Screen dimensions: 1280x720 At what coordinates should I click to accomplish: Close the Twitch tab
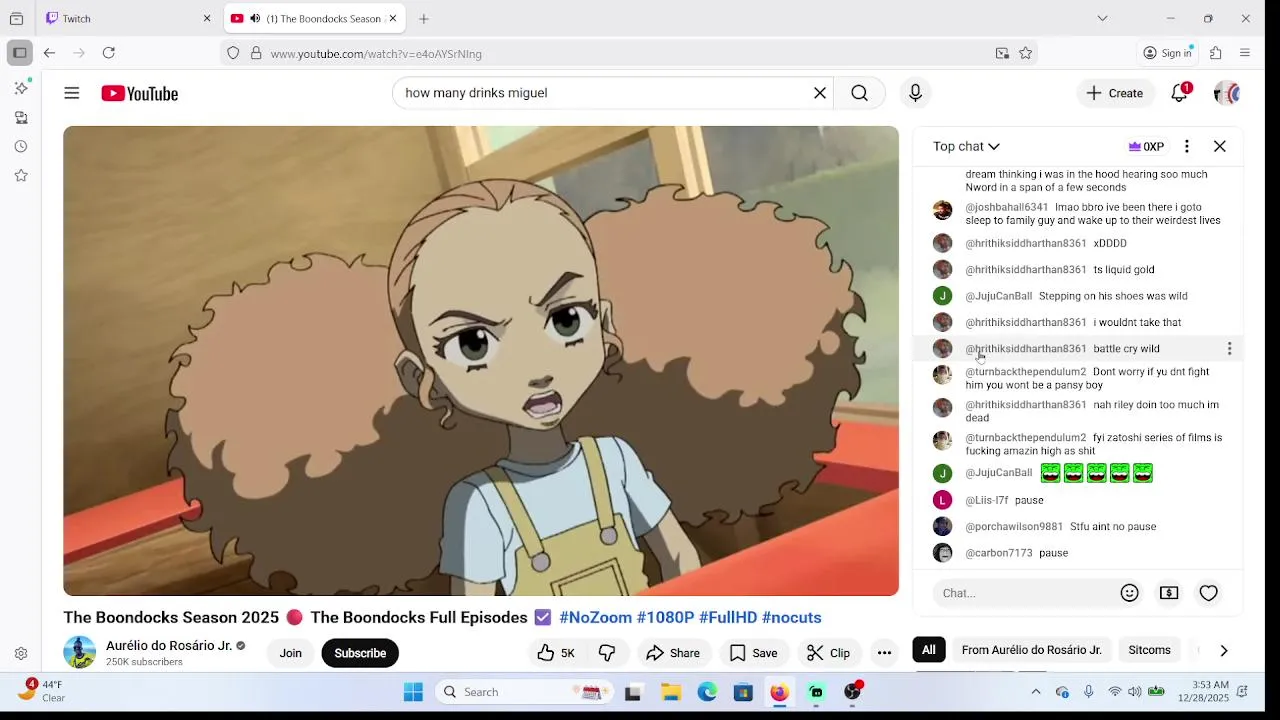tap(207, 18)
